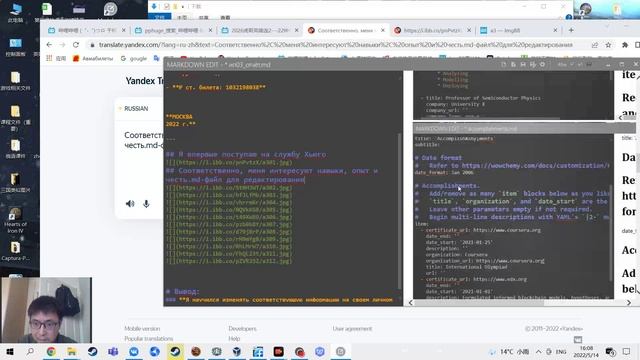Open the notification center icon
Viewport: 640px width, 360px height.
(x=627, y=351)
